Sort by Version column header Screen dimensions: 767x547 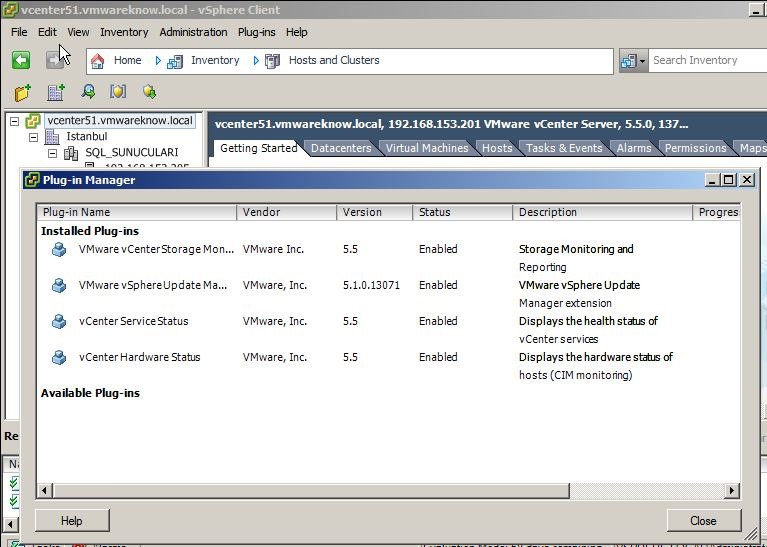tap(375, 212)
